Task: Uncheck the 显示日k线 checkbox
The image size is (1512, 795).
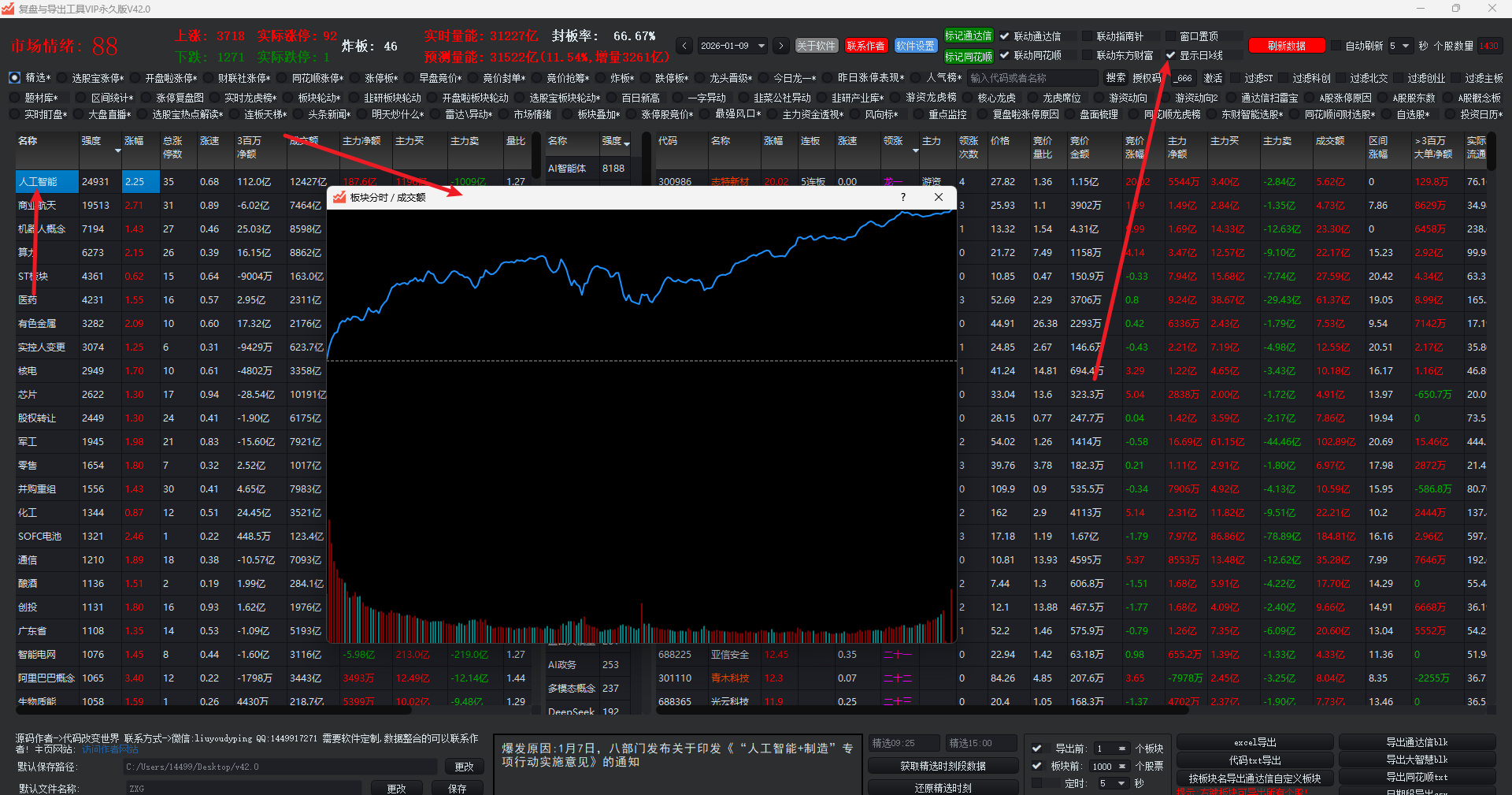Action: click(x=1170, y=55)
